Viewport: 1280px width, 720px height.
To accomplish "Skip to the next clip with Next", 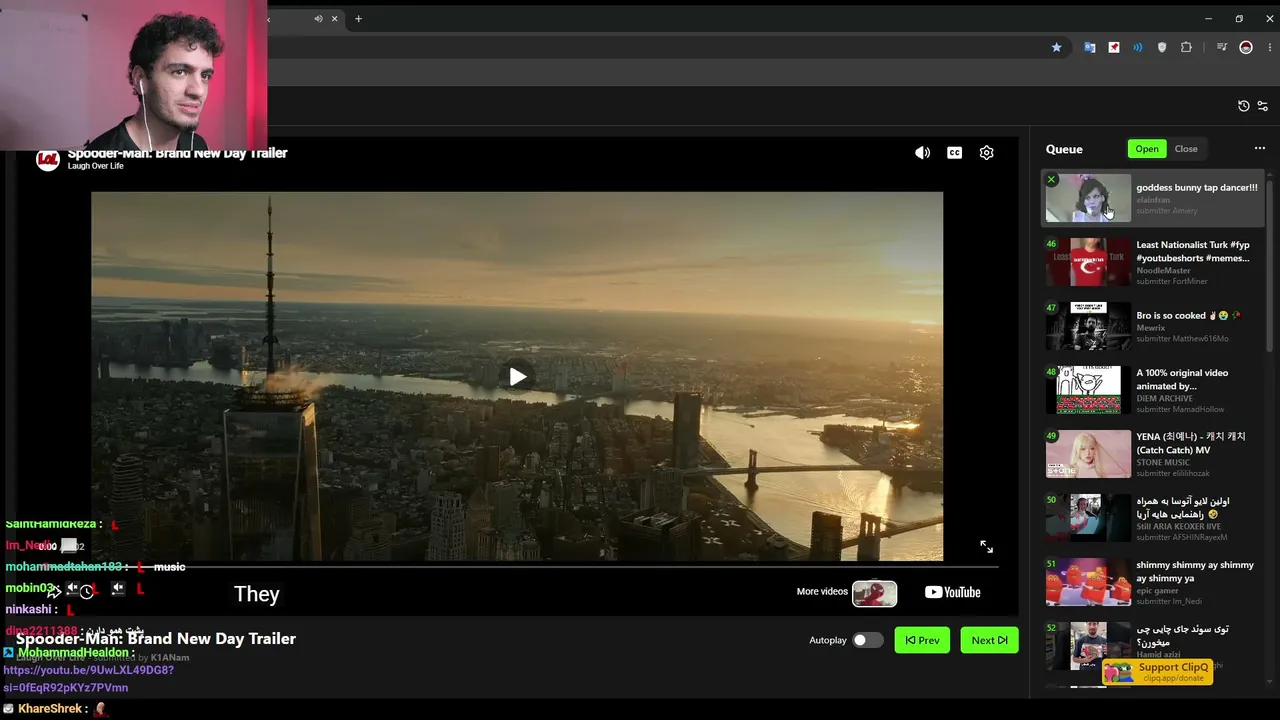I will click(x=989, y=640).
